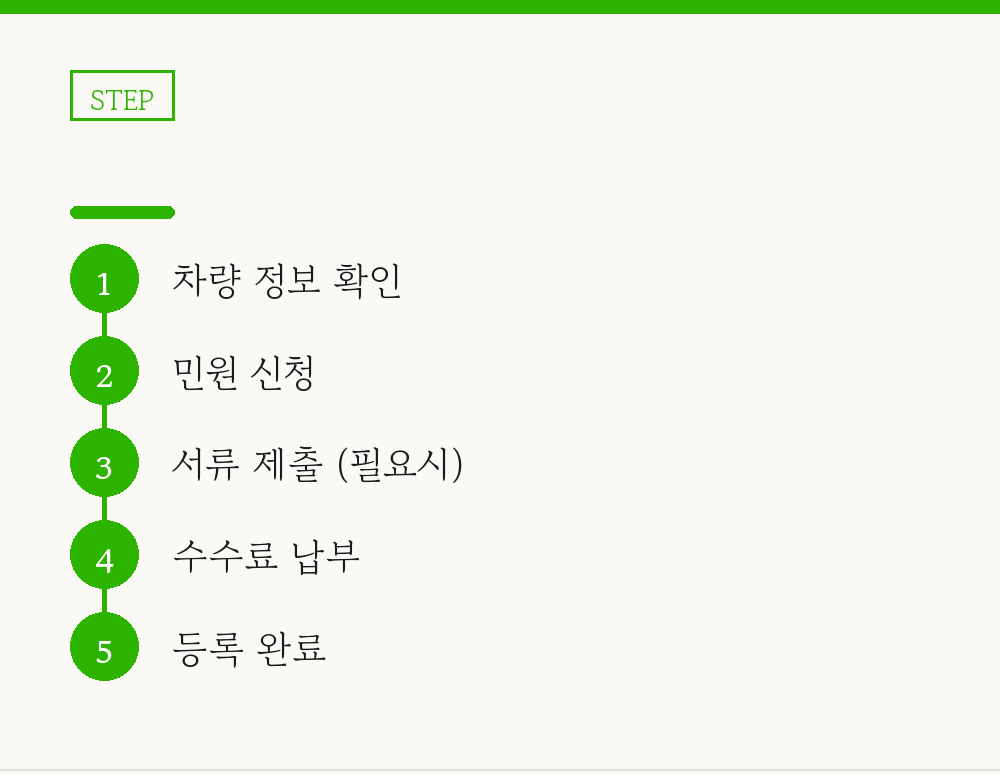Select the 민원 신청 step text
1000x774 pixels.
pos(243,372)
